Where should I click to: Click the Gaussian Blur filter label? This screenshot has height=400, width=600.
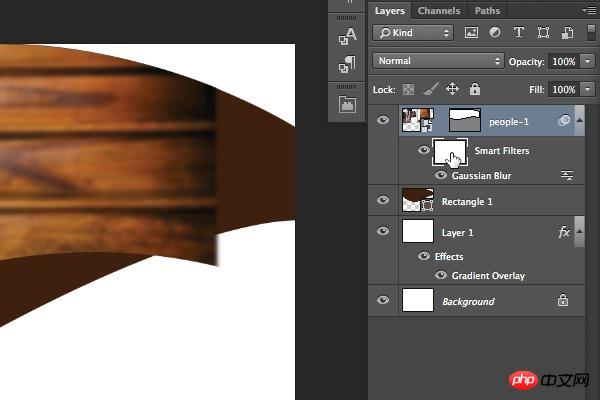coord(481,176)
